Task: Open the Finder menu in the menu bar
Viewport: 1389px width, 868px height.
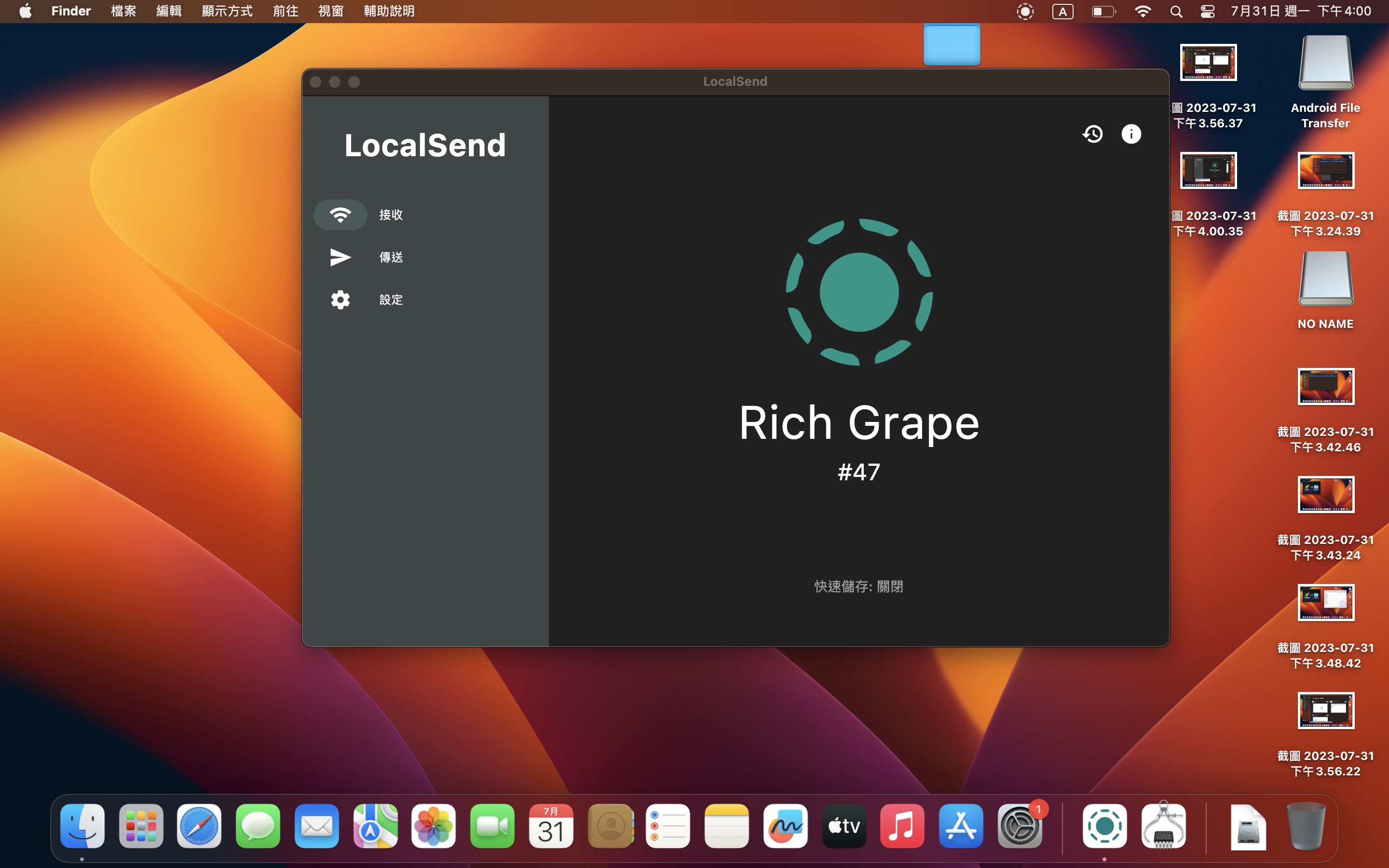Action: pos(71,11)
